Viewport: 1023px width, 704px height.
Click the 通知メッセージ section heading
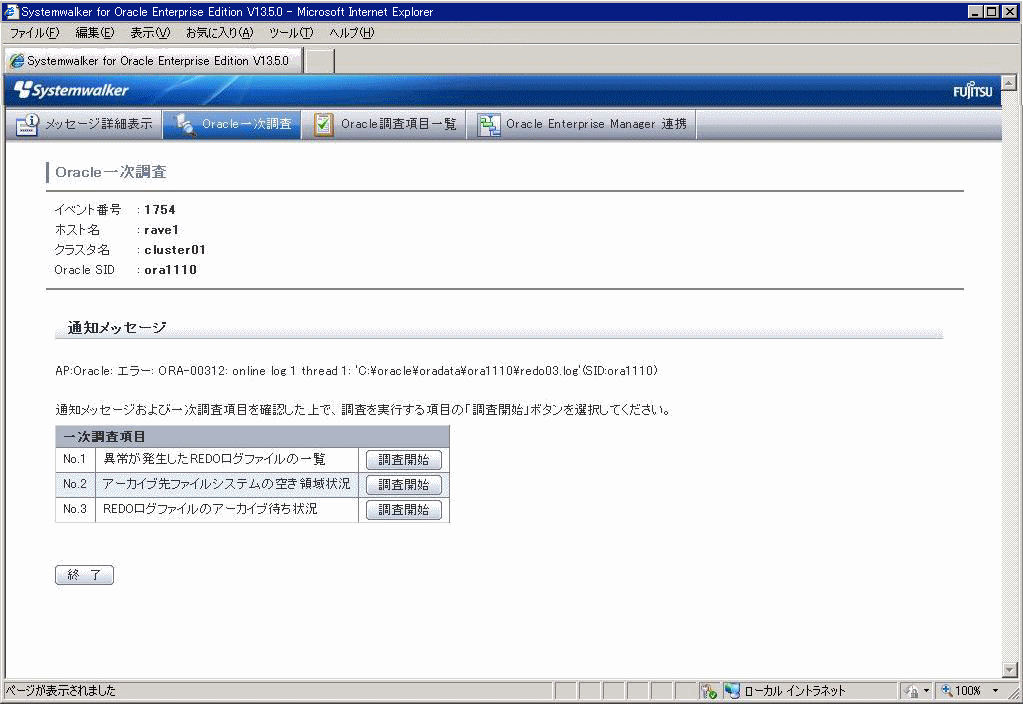(117, 328)
